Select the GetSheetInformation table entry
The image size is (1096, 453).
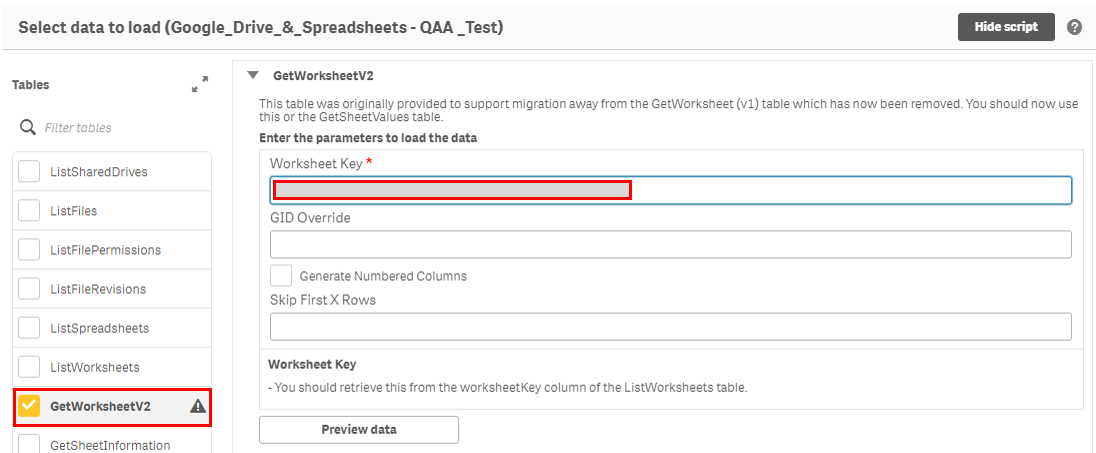112,442
